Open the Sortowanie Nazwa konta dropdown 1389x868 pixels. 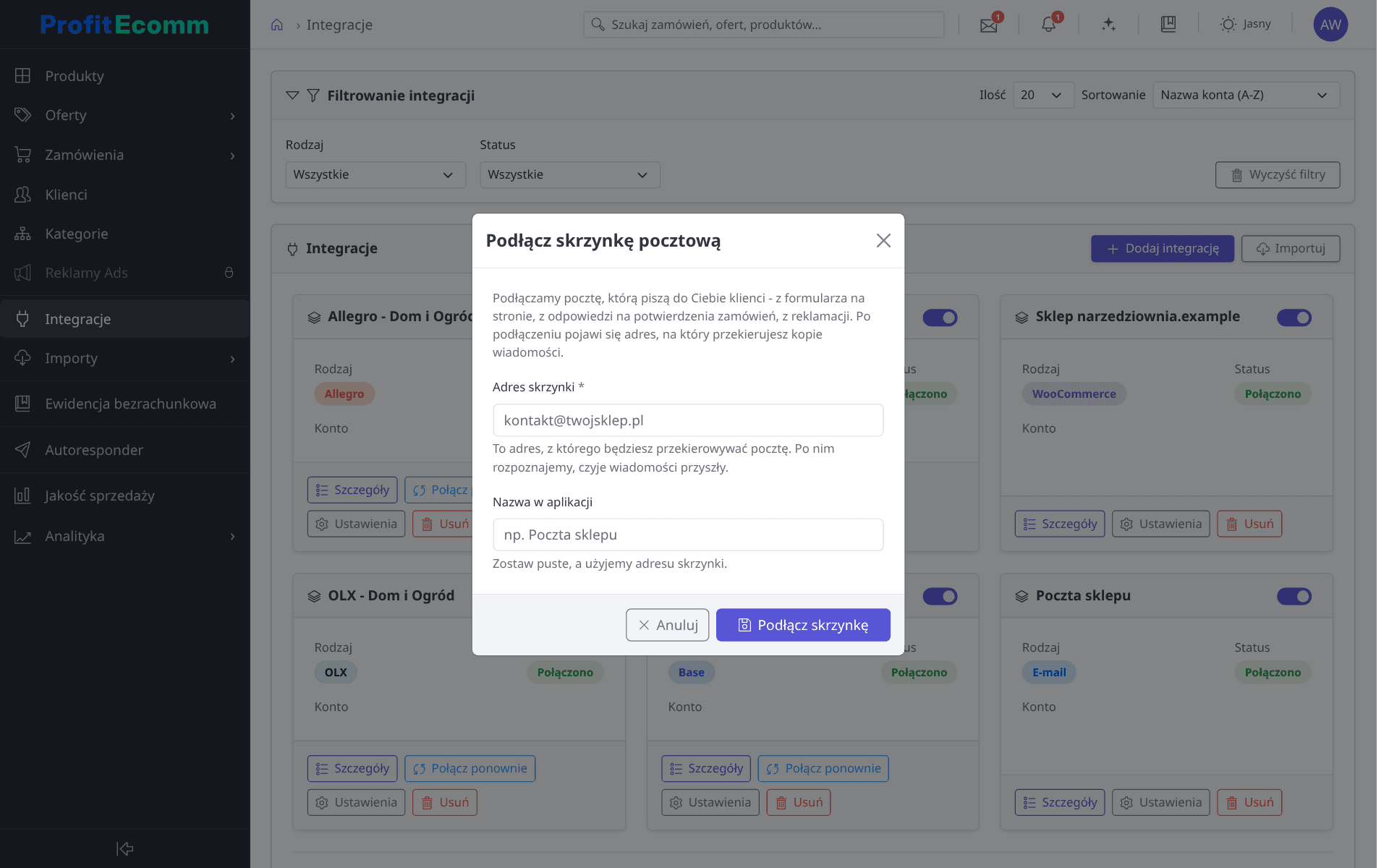coord(1246,95)
